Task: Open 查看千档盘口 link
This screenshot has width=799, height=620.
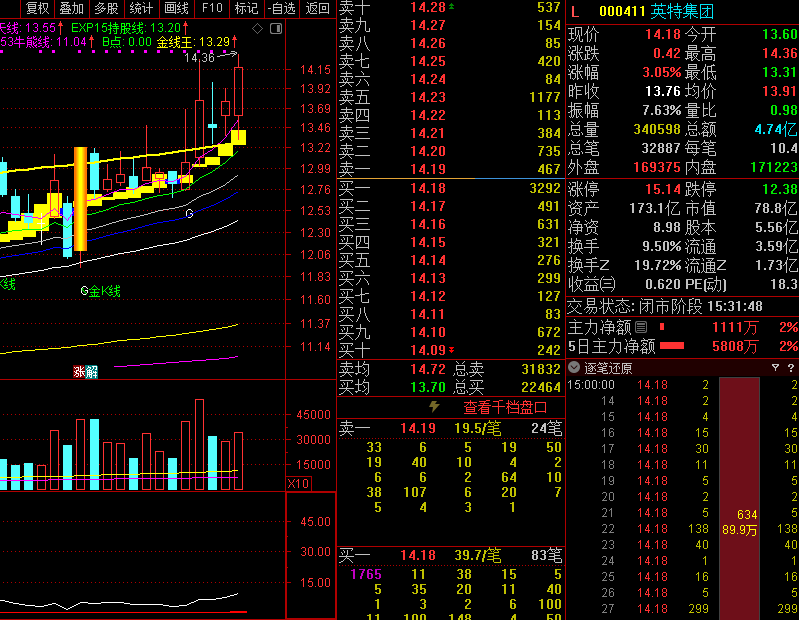Action: pos(505,407)
